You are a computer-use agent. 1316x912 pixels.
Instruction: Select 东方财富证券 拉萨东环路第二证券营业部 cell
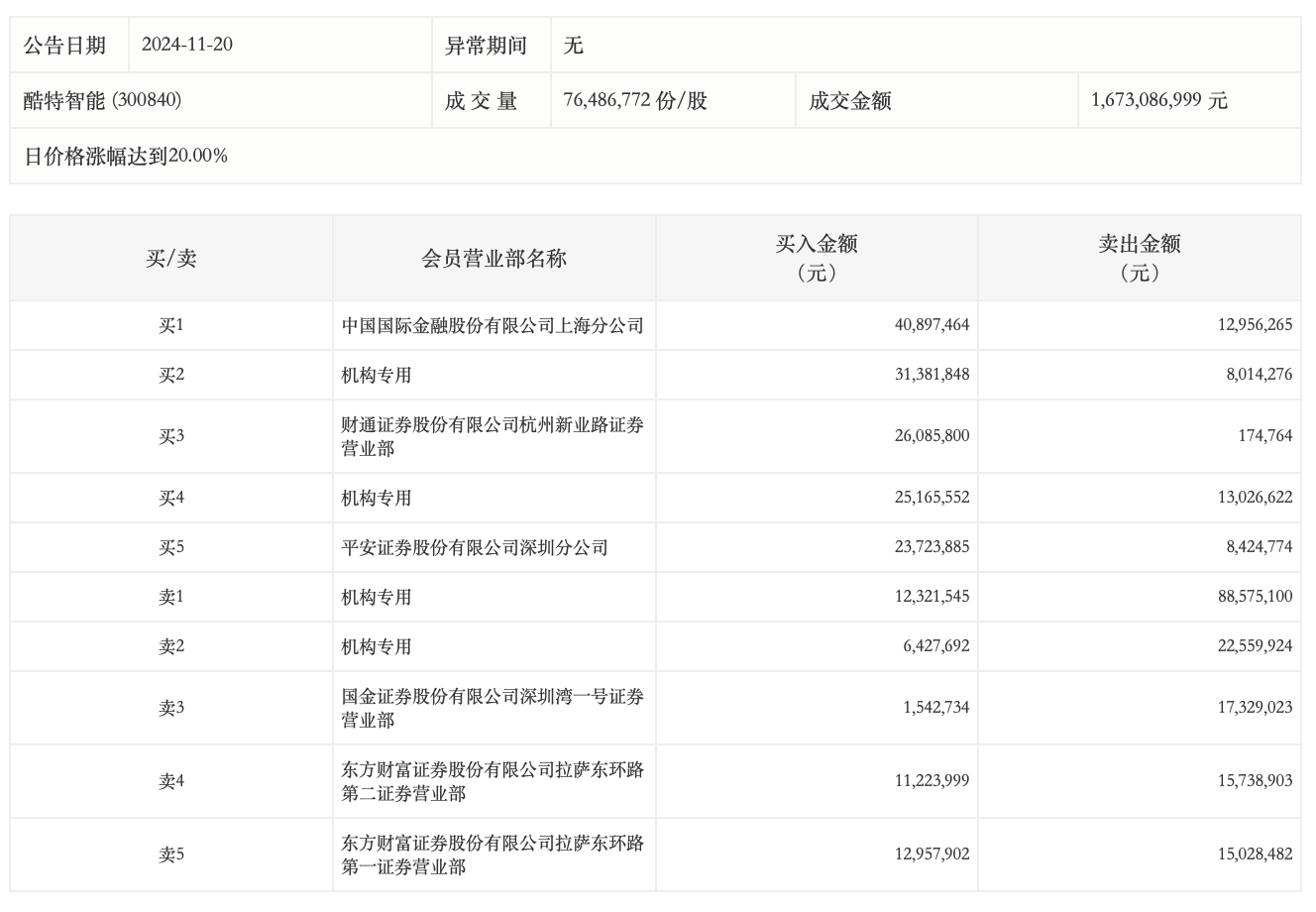coord(493,781)
